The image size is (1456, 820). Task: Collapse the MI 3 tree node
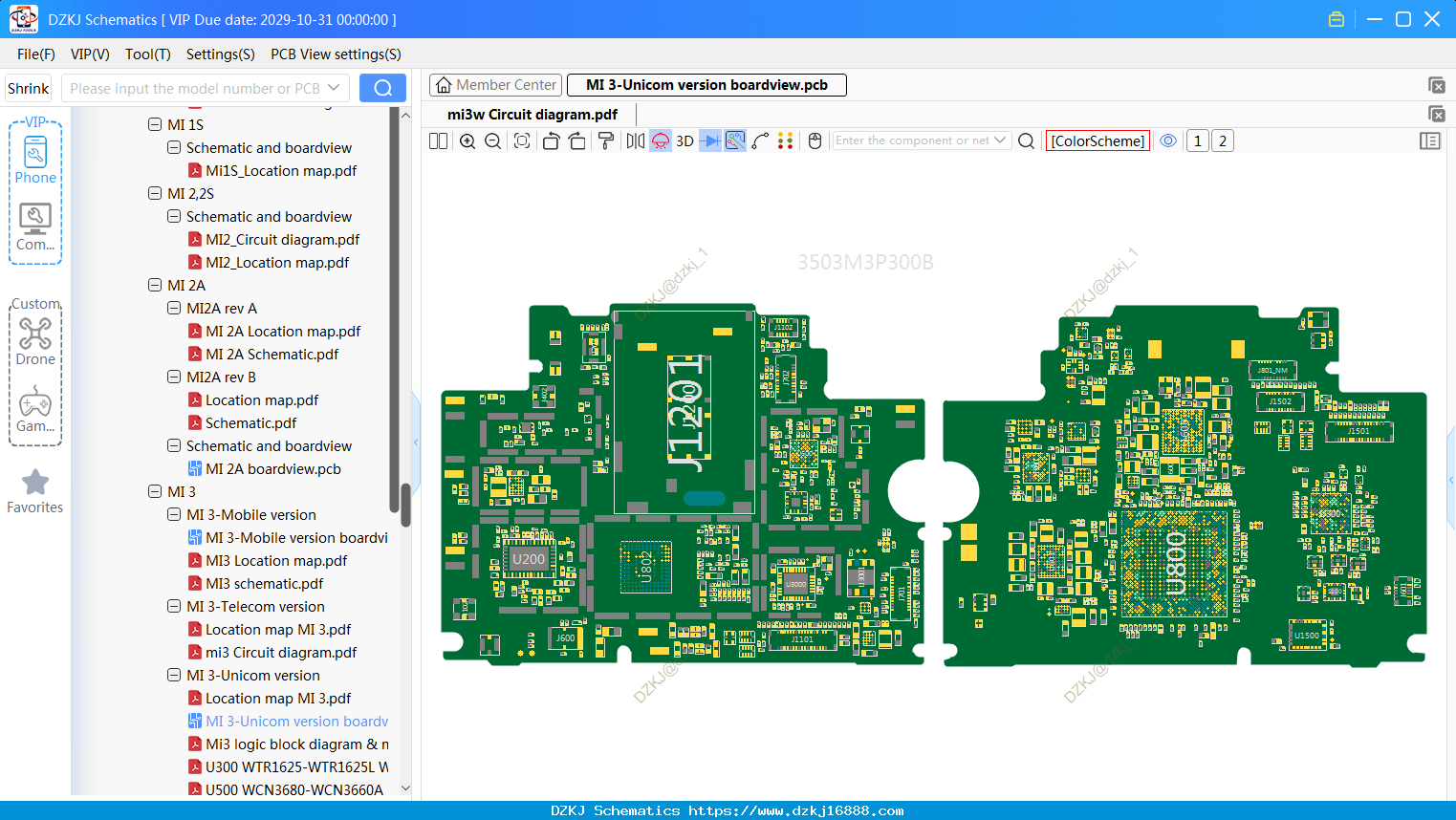155,491
